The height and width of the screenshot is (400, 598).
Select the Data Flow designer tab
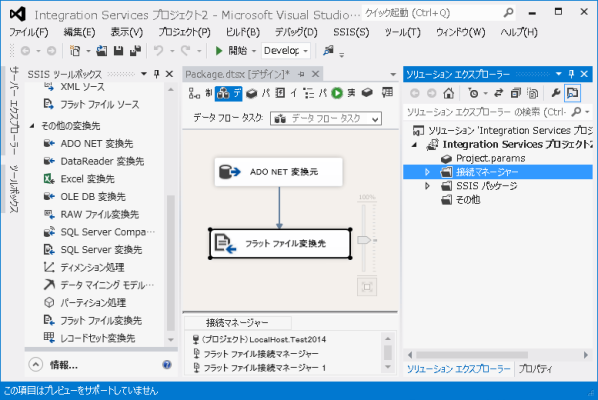click(228, 93)
